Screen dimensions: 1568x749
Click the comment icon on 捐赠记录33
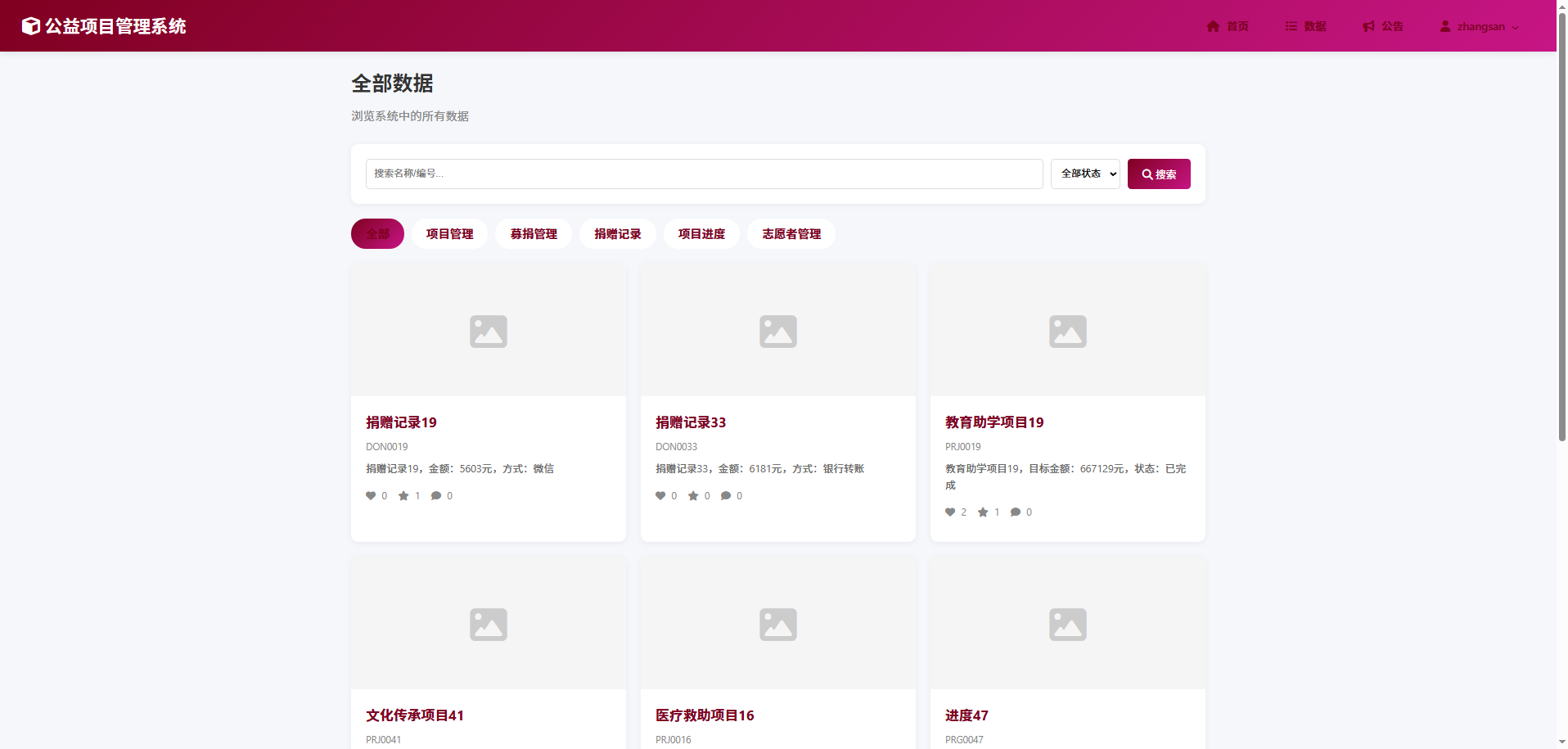726,496
